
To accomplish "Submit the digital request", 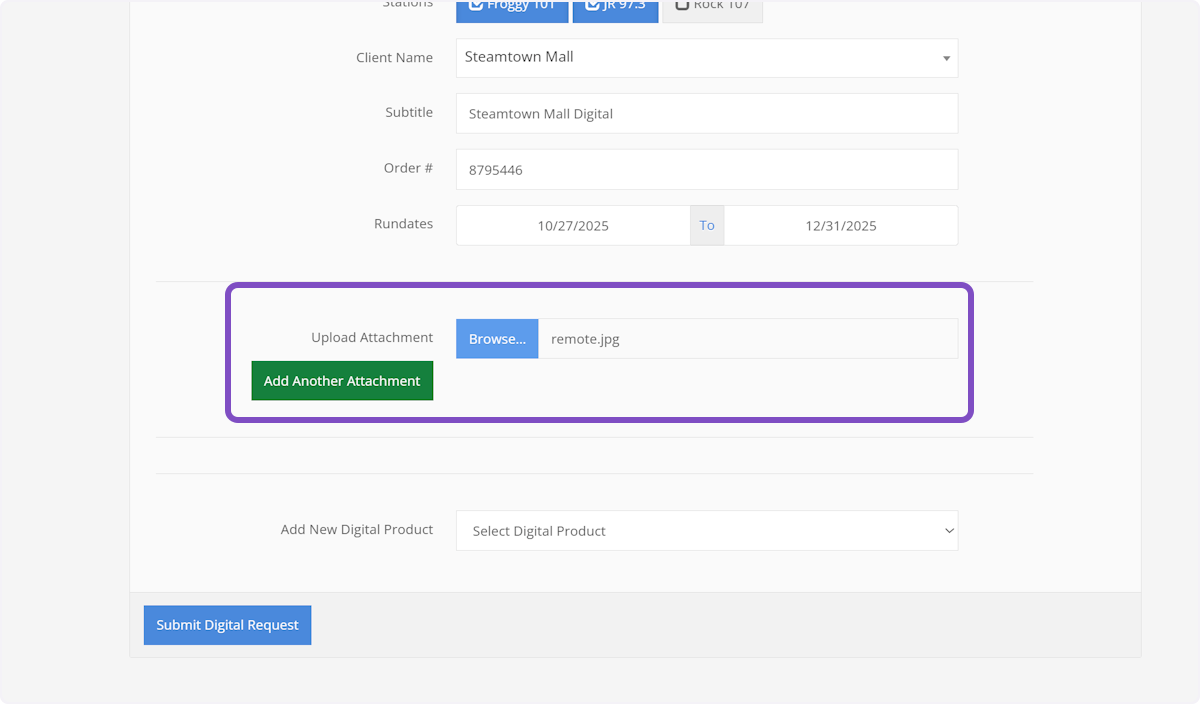I will (227, 625).
